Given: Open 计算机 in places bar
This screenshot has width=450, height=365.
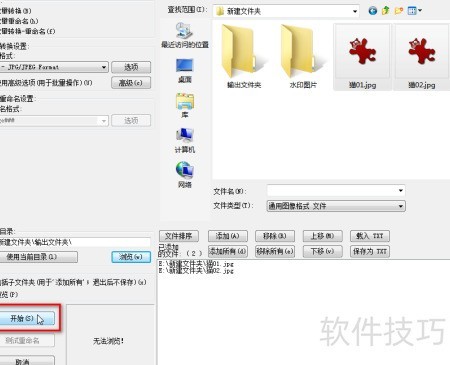Looking at the screenshot, I should pyautogui.click(x=185, y=141).
